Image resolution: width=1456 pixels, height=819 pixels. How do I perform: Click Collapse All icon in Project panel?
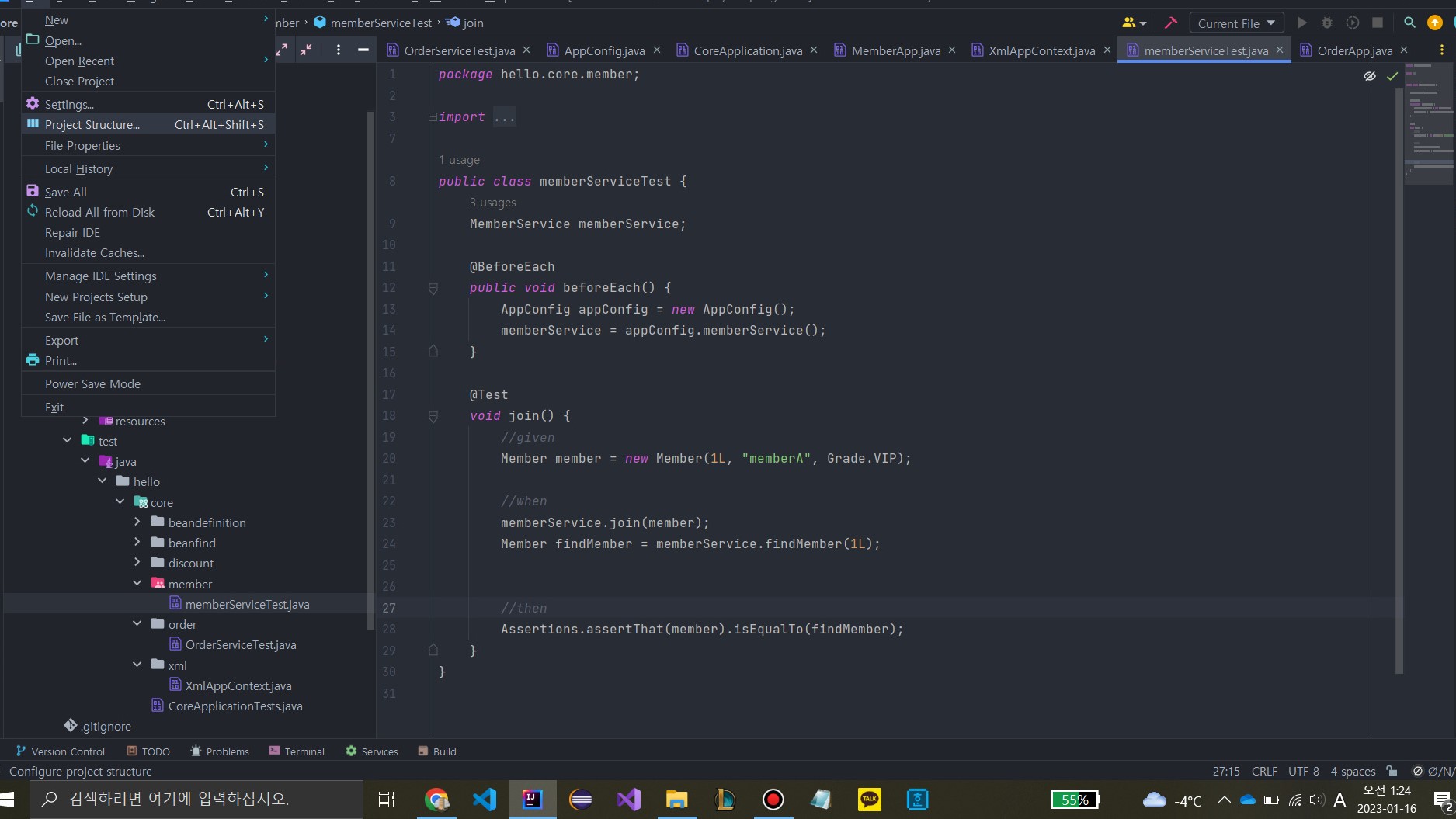point(307,50)
